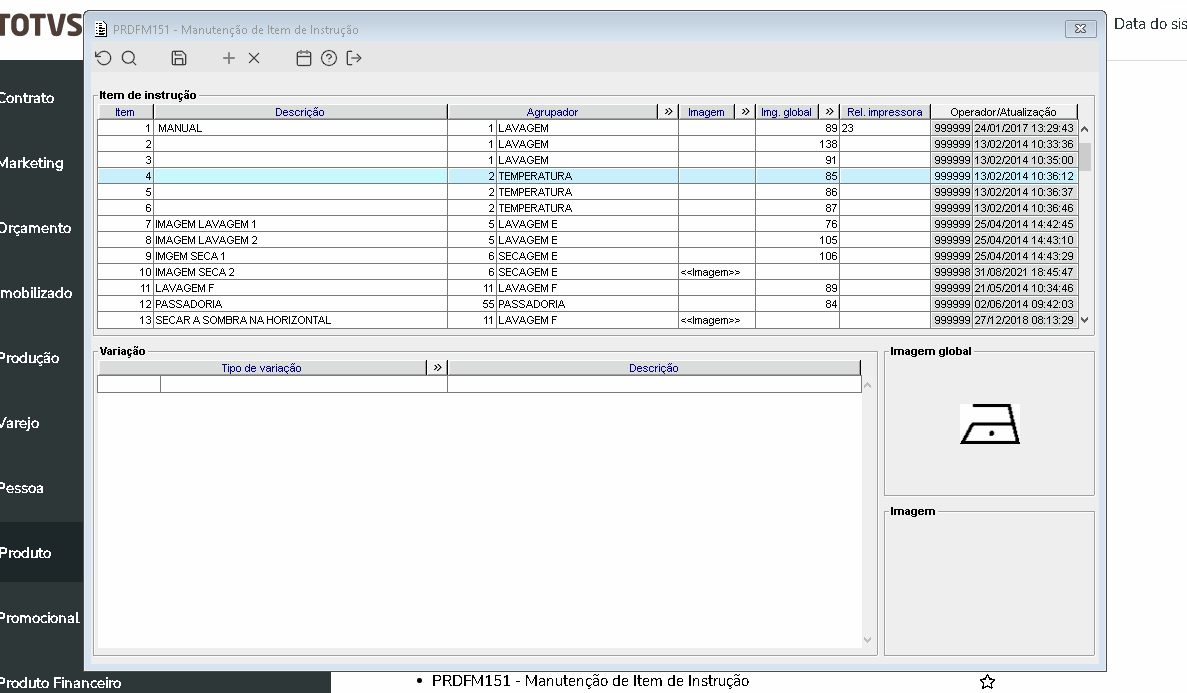The image size is (1187, 693).
Task: Click the Descrição header in item grid
Action: (x=300, y=112)
